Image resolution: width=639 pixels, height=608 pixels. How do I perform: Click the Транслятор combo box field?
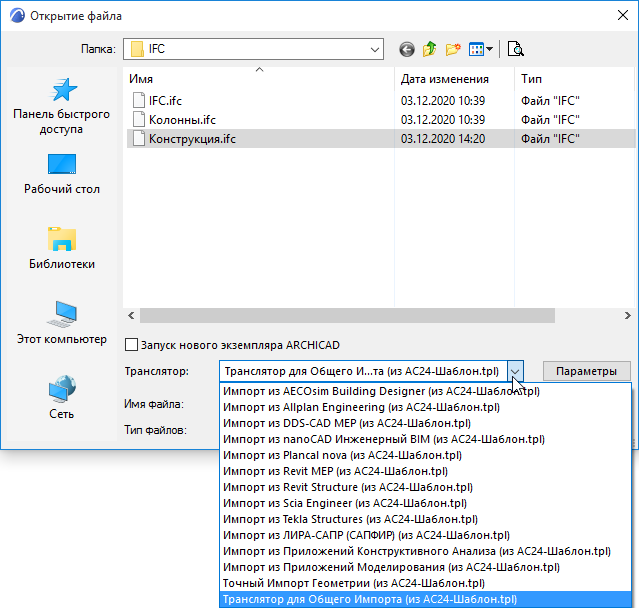coord(371,371)
